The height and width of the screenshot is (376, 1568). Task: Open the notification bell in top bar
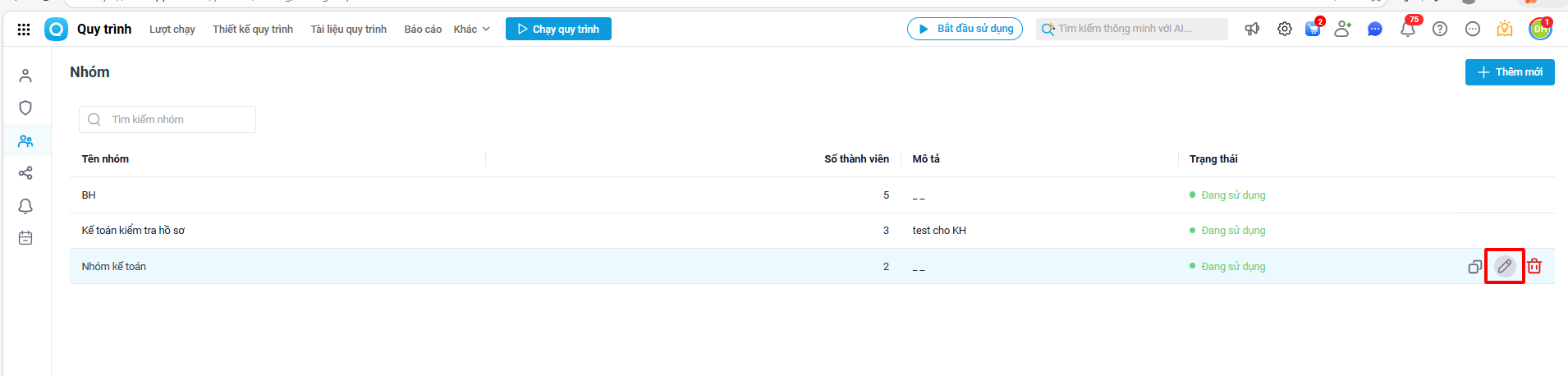coord(1407,30)
